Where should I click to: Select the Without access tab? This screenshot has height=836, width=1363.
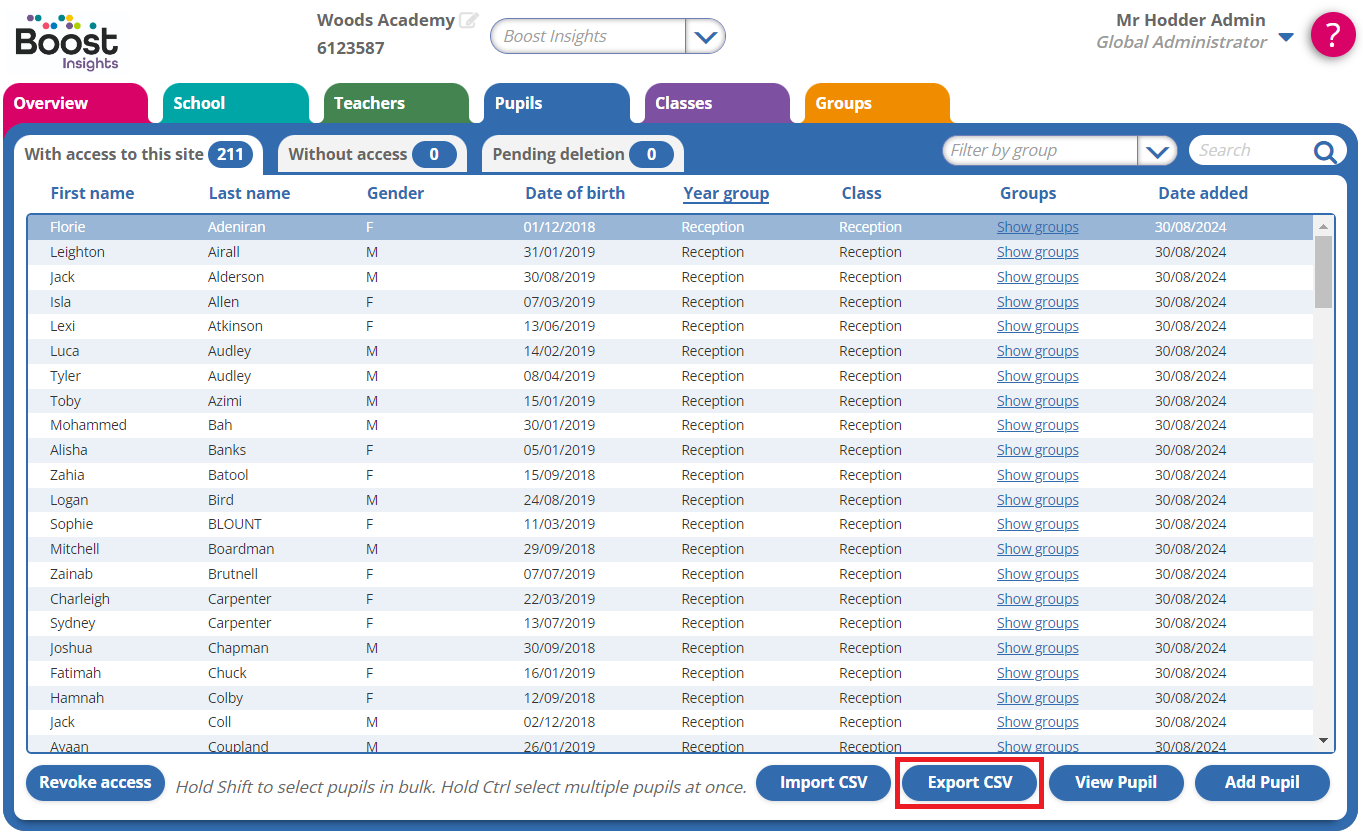tap(371, 154)
